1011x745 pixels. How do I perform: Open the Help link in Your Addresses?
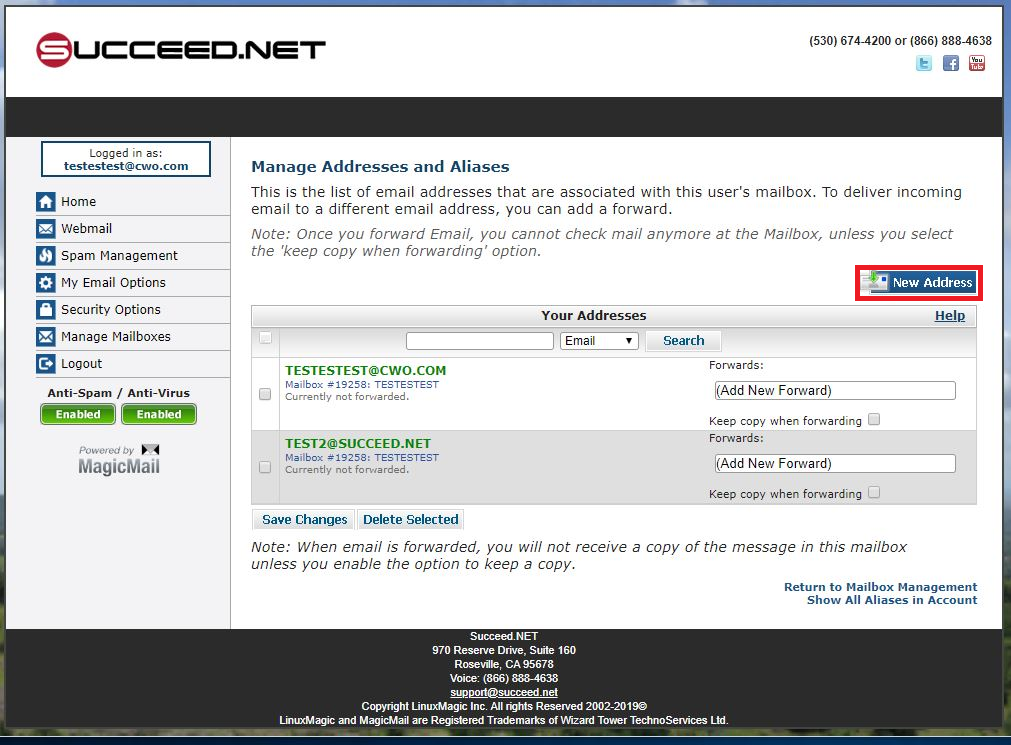(950, 316)
